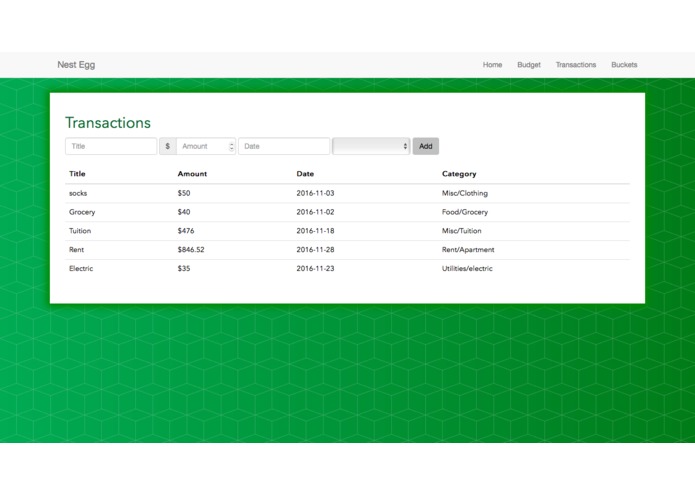
Task: Click the Utilities/electric category cell
Action: tap(467, 268)
